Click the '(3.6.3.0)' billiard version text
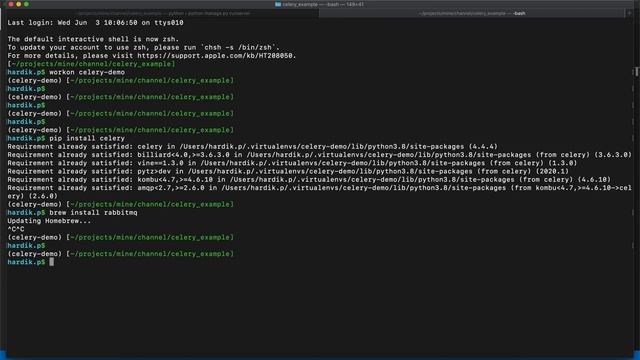Image resolution: width=640 pixels, height=360 pixels. point(613,155)
